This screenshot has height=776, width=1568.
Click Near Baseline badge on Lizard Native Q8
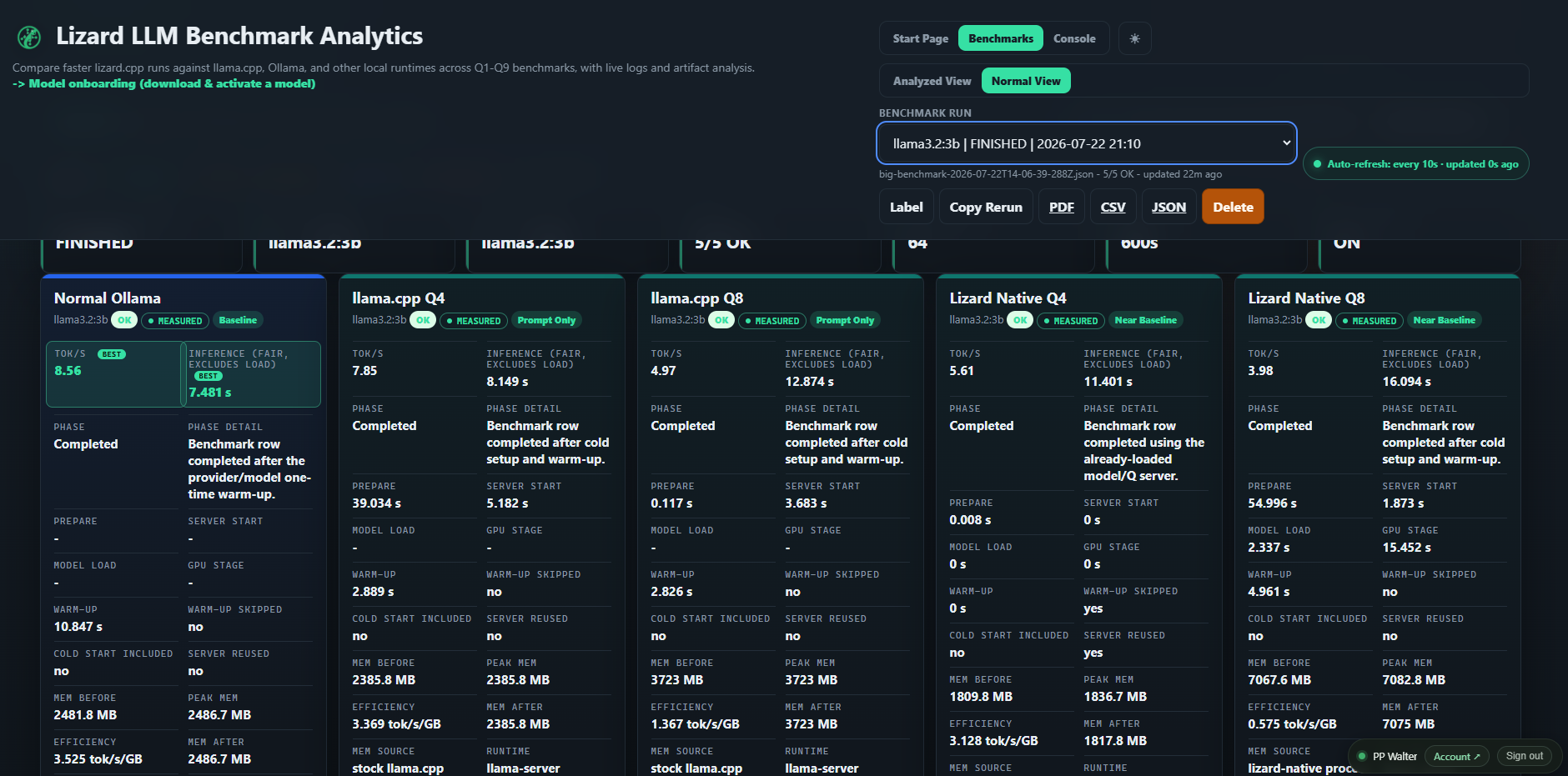1444,320
